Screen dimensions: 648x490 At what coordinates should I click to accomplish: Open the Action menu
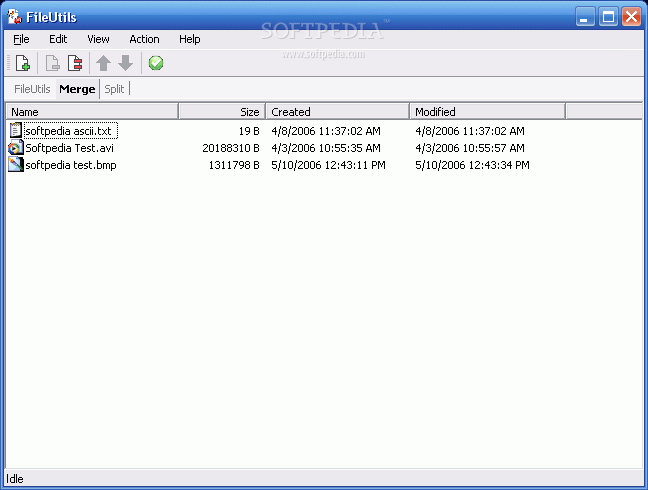click(x=144, y=39)
